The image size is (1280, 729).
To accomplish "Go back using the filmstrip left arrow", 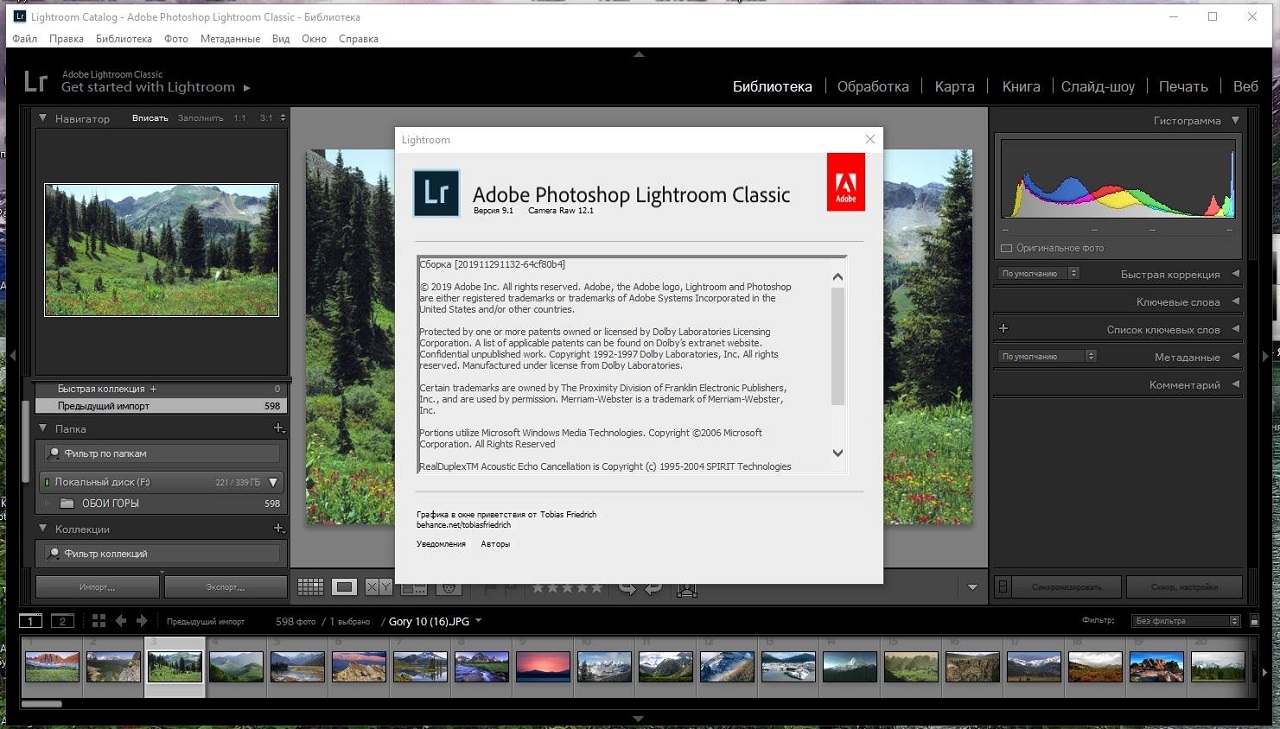I will click(121, 621).
